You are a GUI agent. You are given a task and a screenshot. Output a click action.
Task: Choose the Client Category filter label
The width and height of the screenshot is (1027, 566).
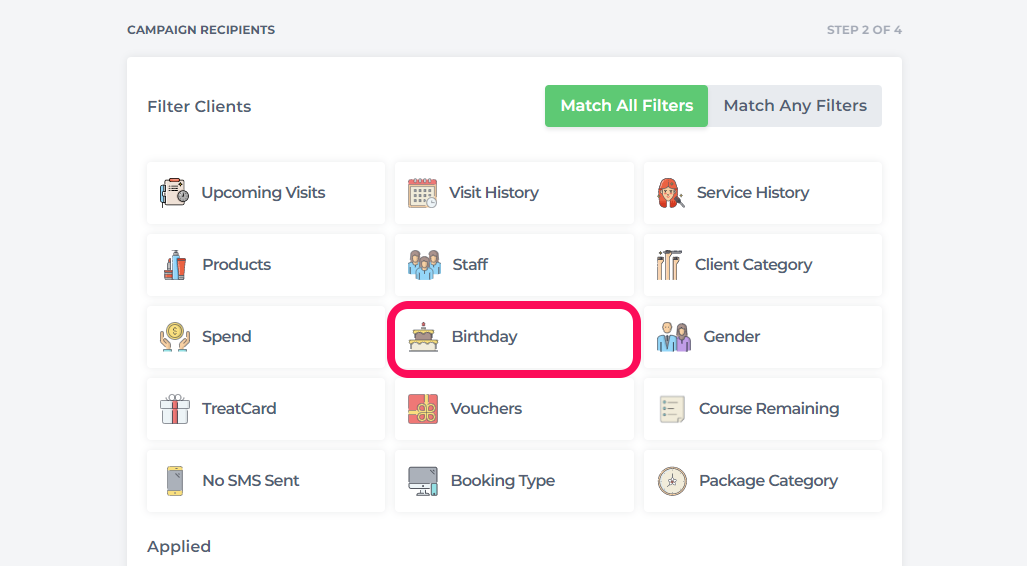753,265
